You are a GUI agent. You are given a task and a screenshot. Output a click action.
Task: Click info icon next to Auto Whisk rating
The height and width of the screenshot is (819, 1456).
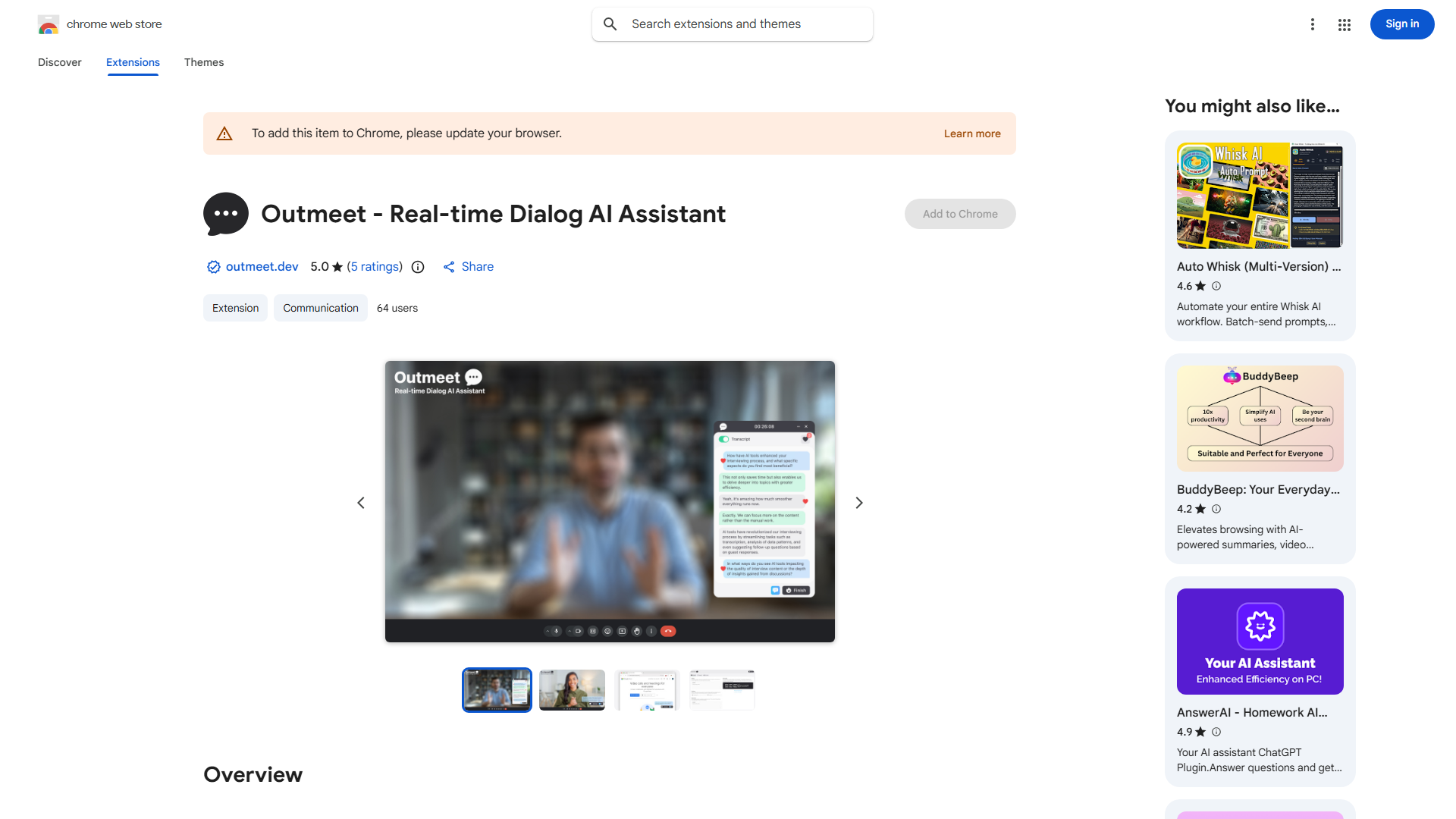coord(1216,286)
